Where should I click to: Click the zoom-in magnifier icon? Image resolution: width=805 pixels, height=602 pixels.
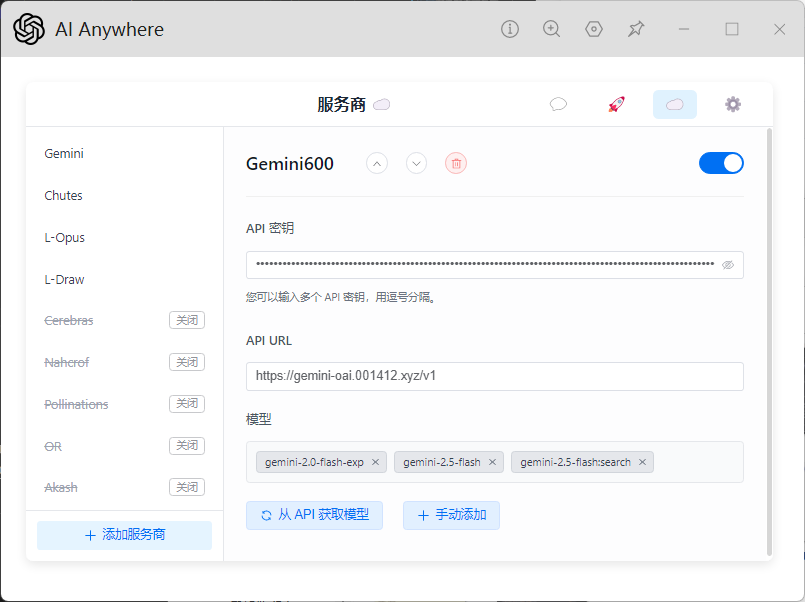pyautogui.click(x=551, y=29)
